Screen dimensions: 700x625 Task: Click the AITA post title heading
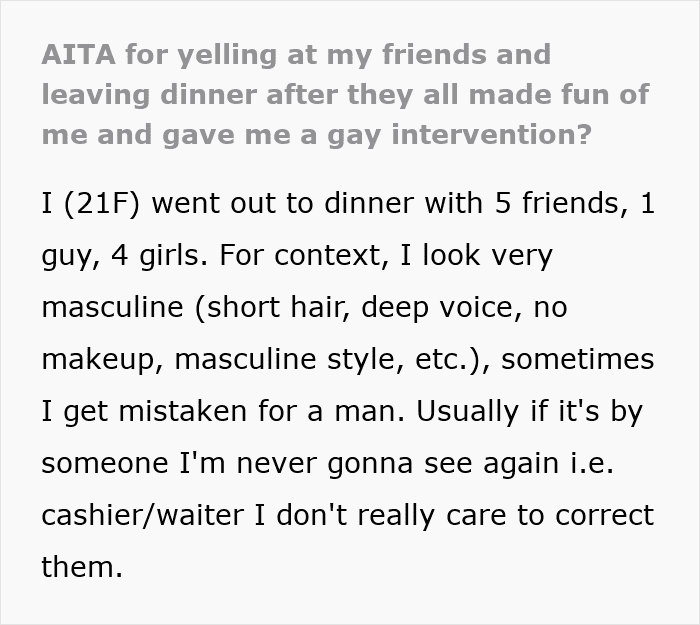click(345, 94)
